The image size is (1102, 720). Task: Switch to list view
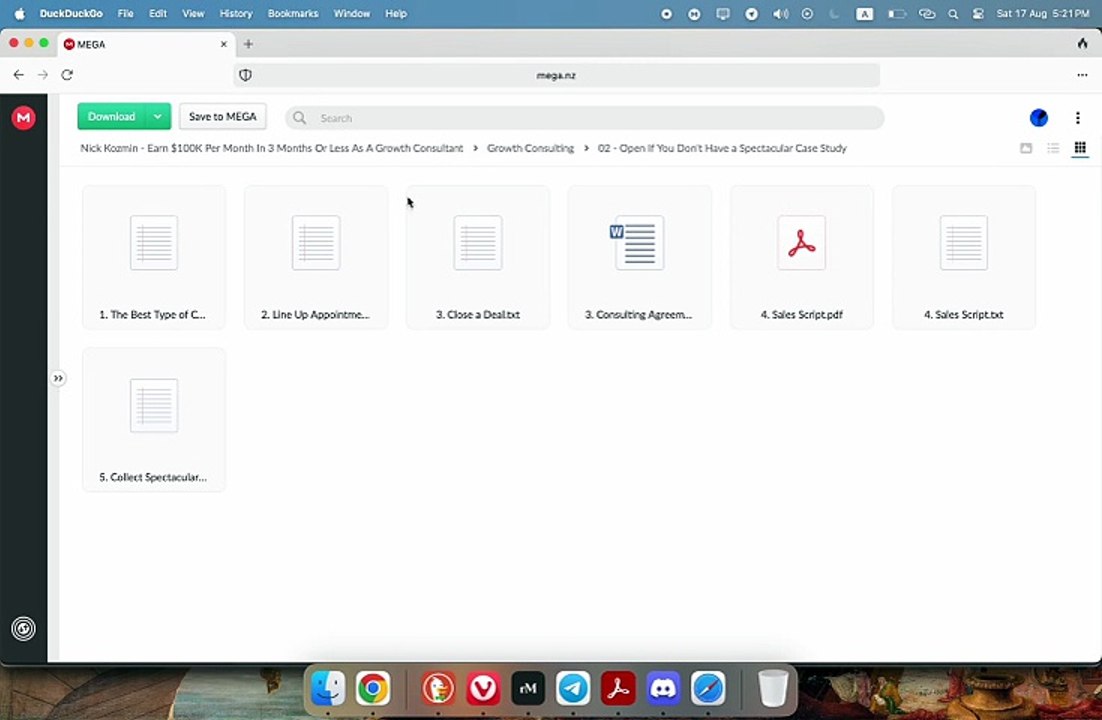click(1053, 148)
